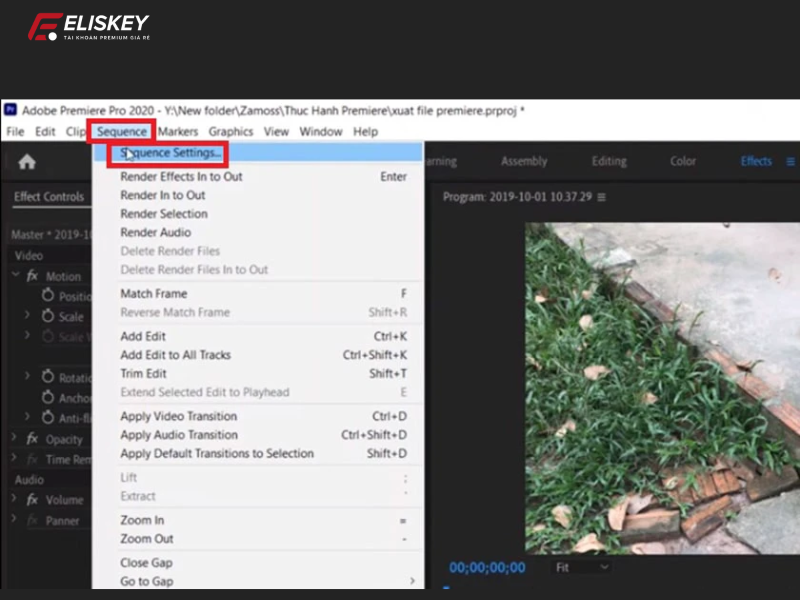Open the Program monitor panel menu icon
The height and width of the screenshot is (600, 800).
click(601, 197)
